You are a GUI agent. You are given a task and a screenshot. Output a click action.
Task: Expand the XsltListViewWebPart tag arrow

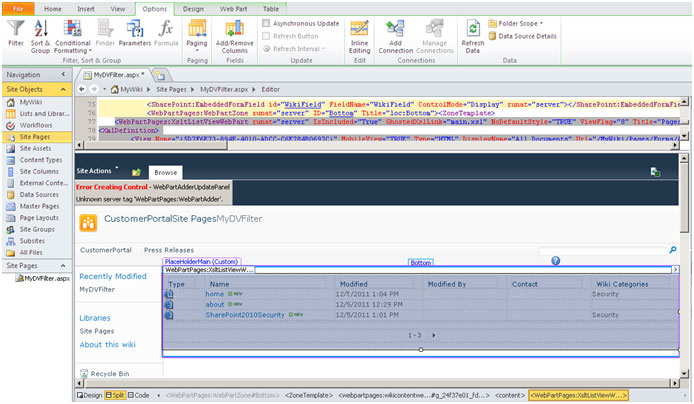[675, 269]
